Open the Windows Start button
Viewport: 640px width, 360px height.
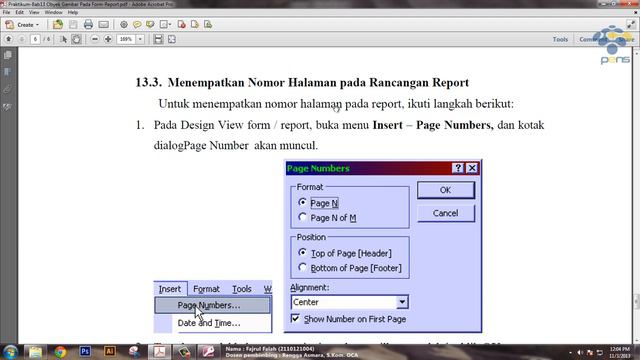(10, 352)
